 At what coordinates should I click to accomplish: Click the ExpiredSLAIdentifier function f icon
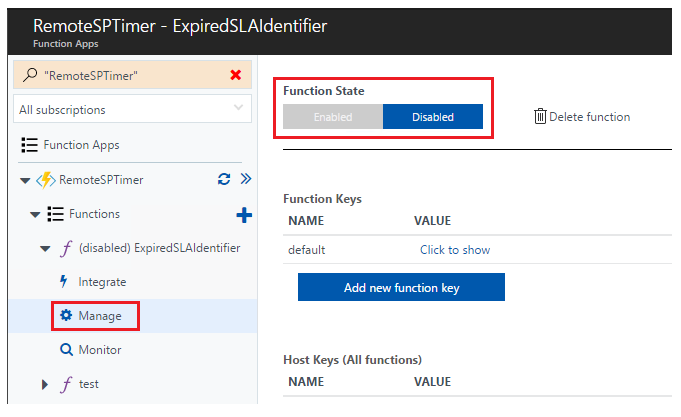click(66, 248)
